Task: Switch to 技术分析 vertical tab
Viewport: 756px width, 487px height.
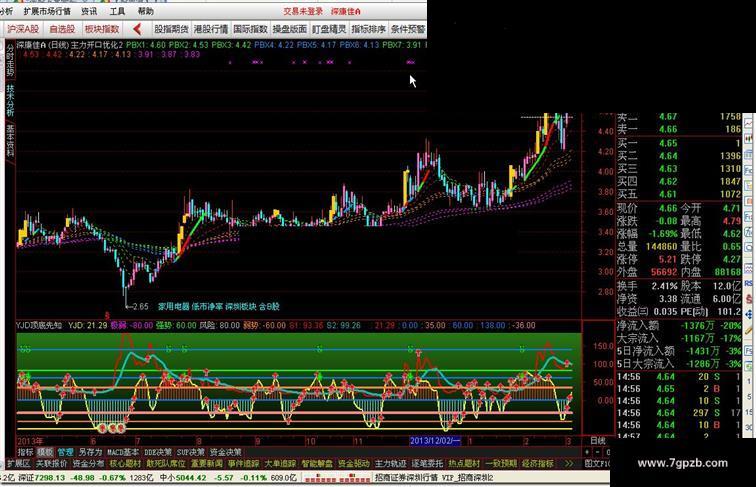Action: pos(10,100)
